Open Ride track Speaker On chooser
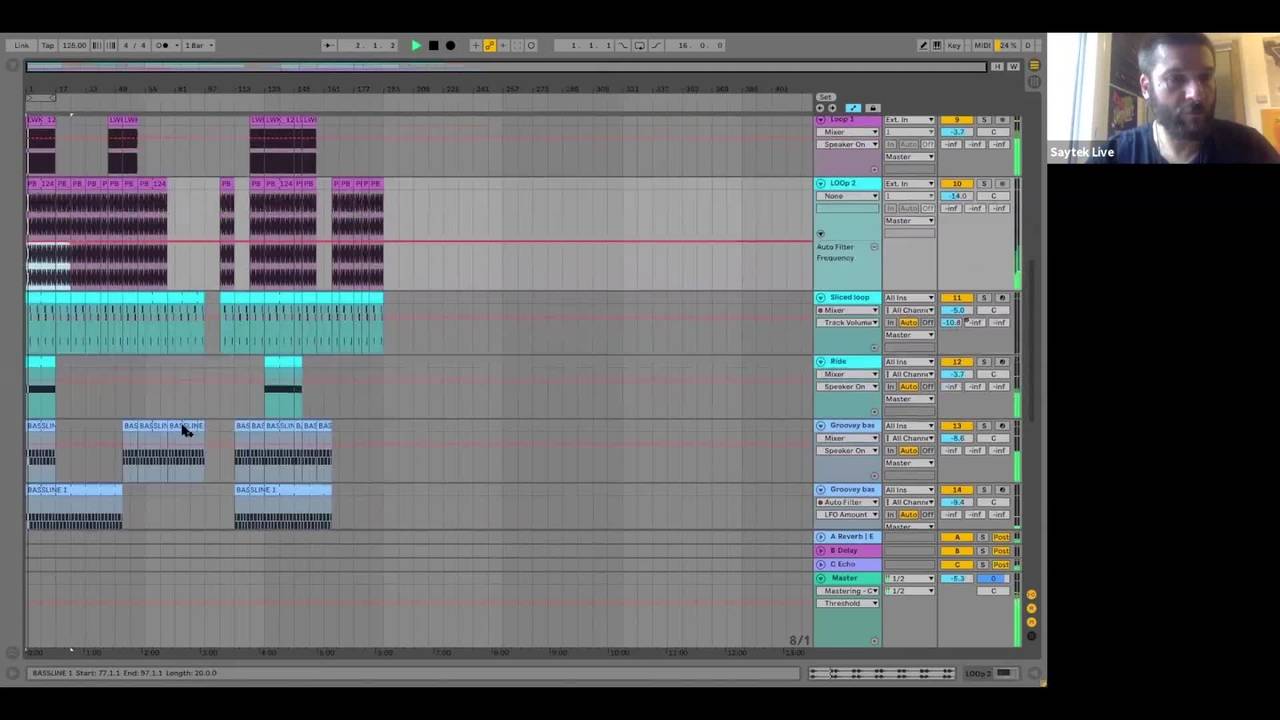Image resolution: width=1280 pixels, height=720 pixels. [848, 387]
